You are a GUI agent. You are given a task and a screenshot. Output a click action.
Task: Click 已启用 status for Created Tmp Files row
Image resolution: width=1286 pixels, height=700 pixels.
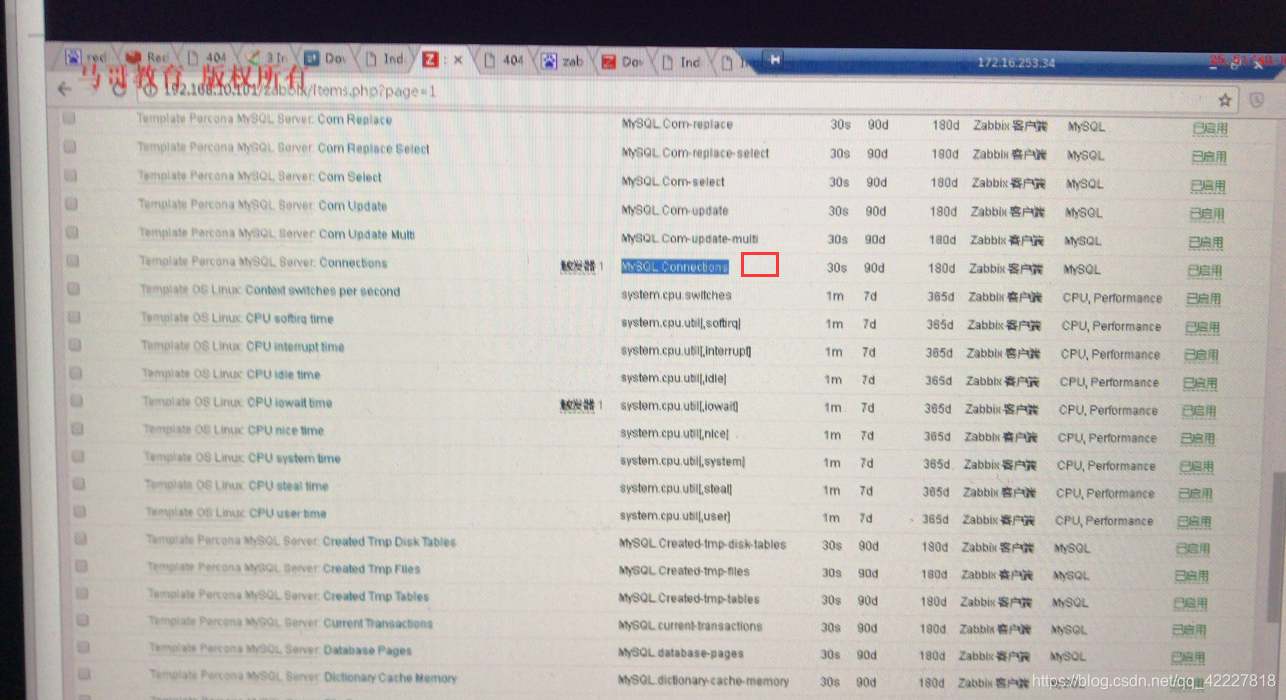[x=1192, y=577]
